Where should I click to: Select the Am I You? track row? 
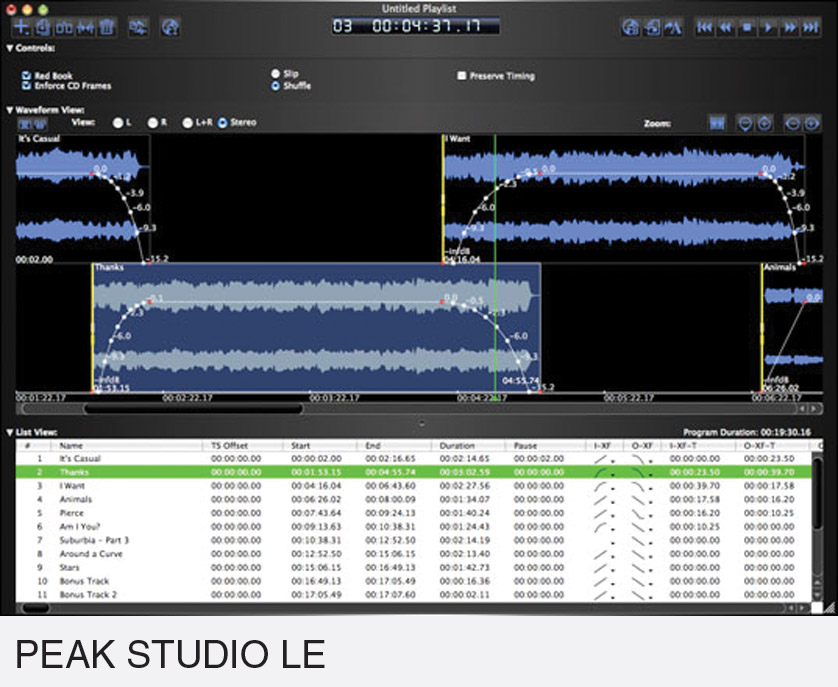(x=414, y=527)
